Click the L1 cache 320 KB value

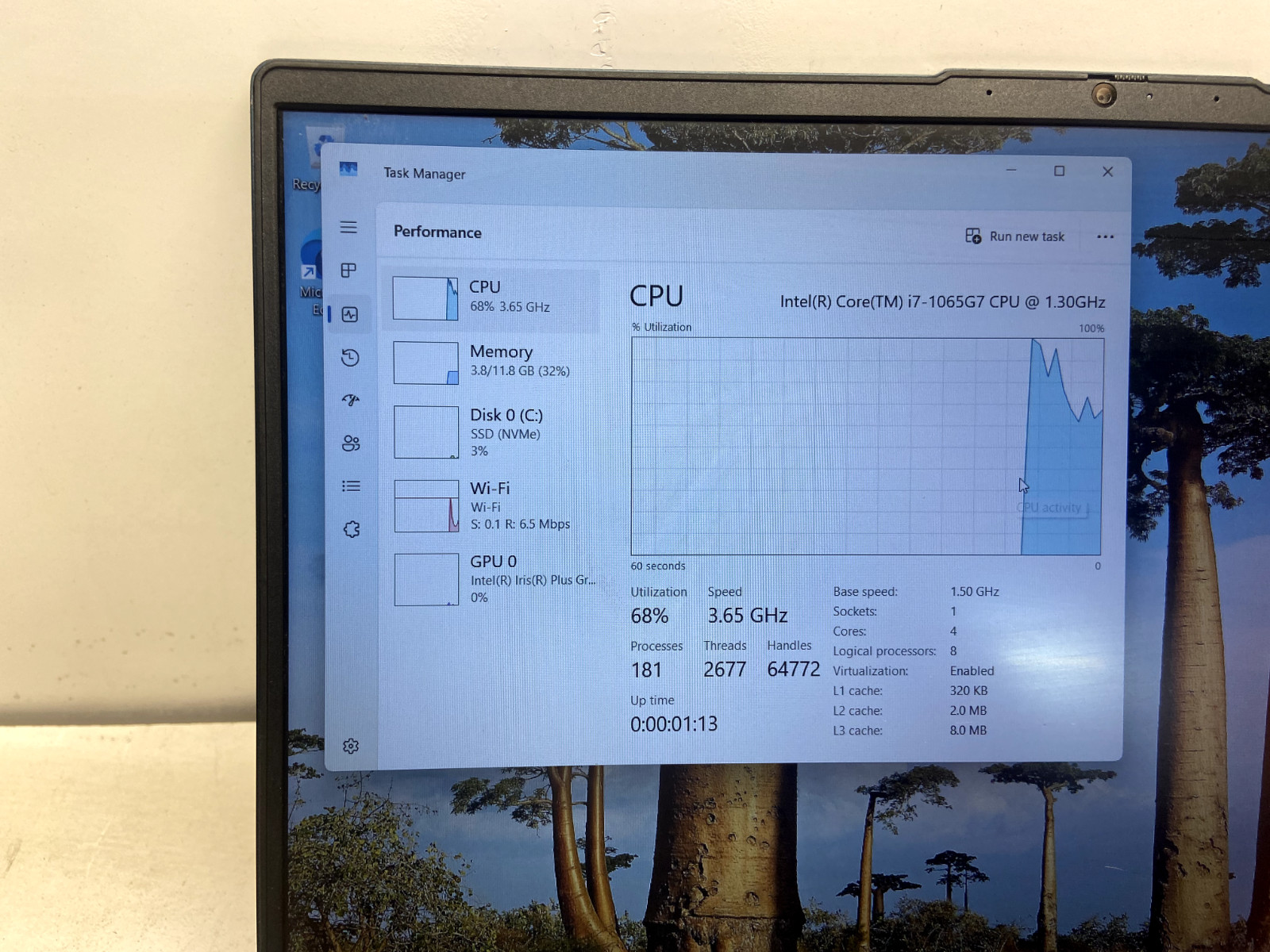pos(968,691)
